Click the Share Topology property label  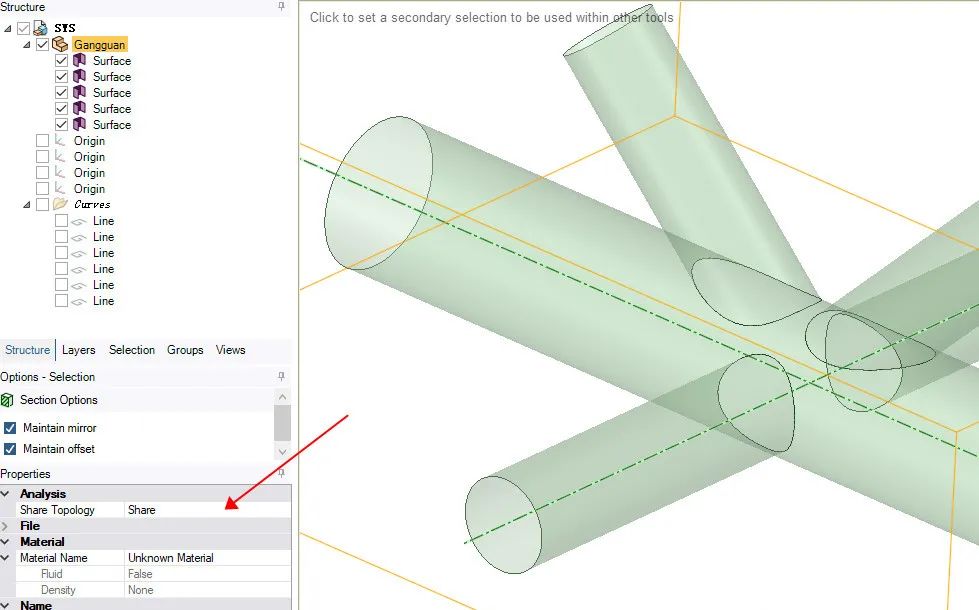click(57, 509)
